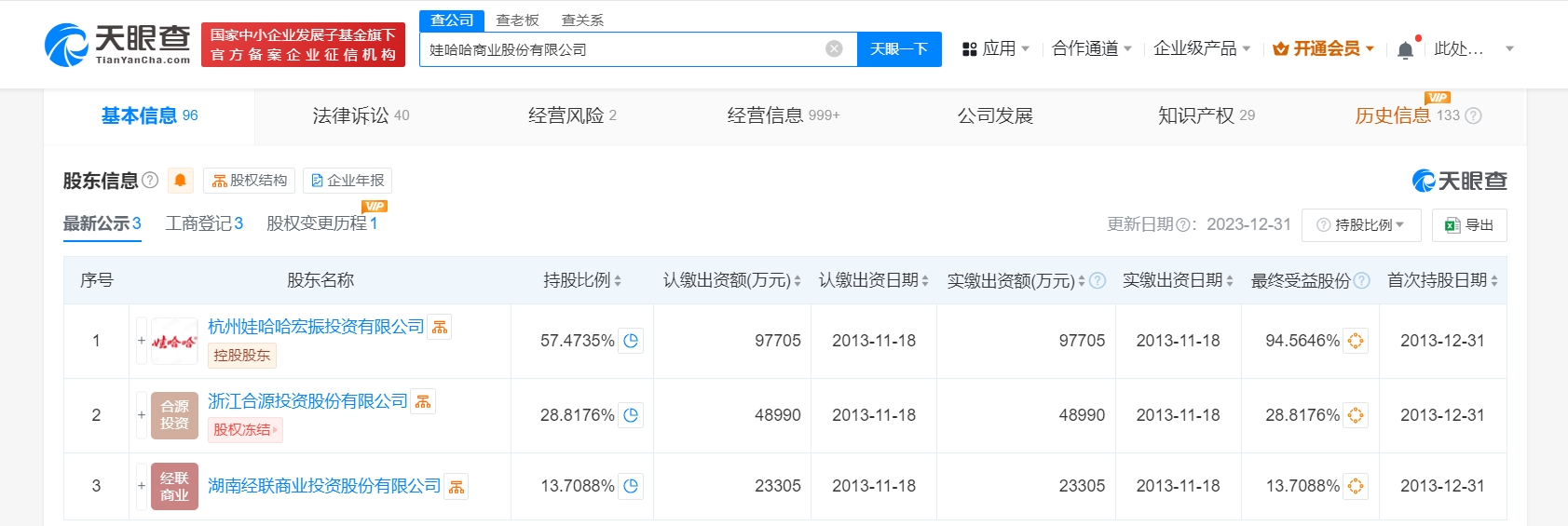Click the notification bell icon in header
Viewport: 1568px width, 526px height.
click(x=1405, y=49)
